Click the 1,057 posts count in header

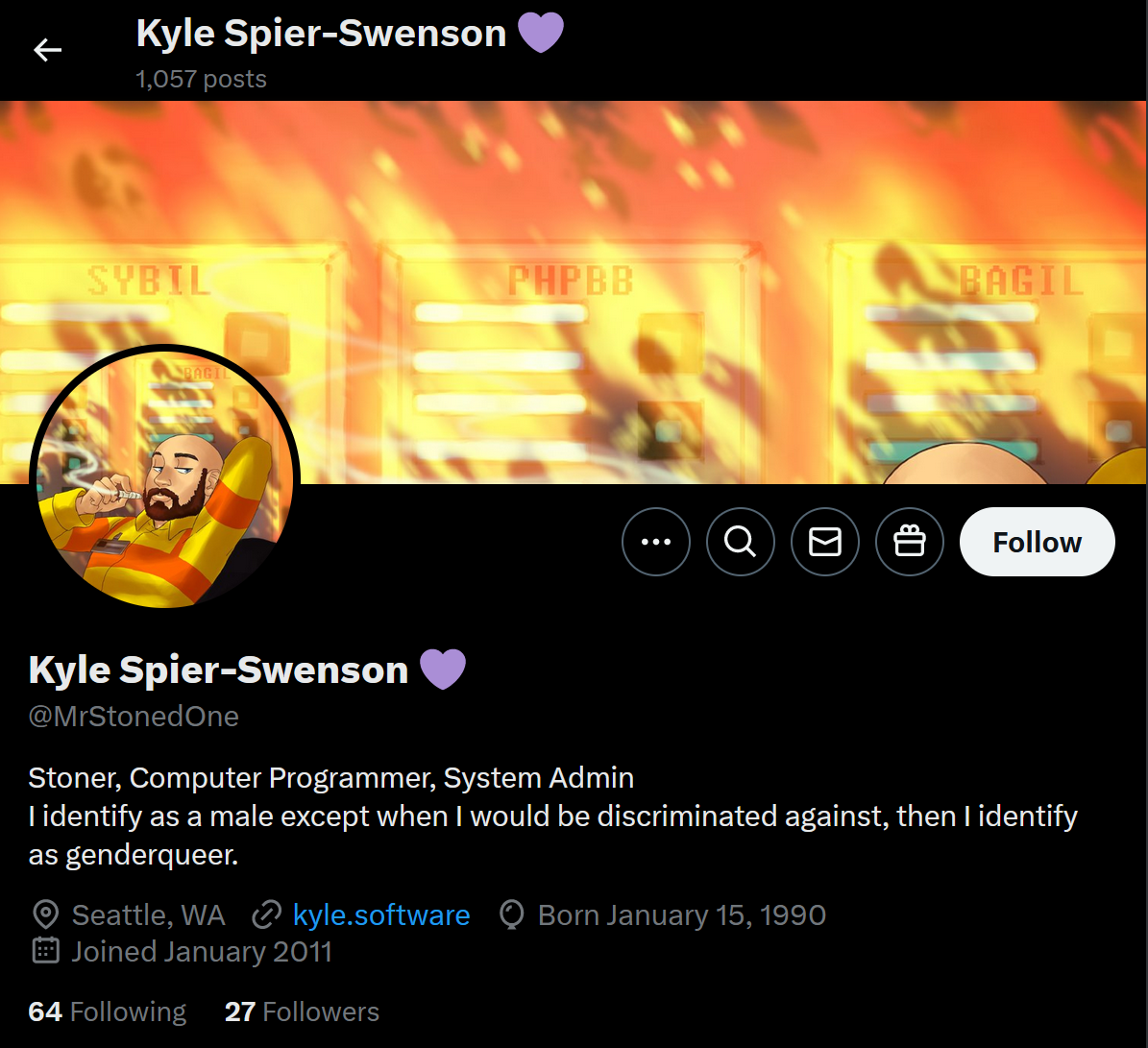point(202,79)
